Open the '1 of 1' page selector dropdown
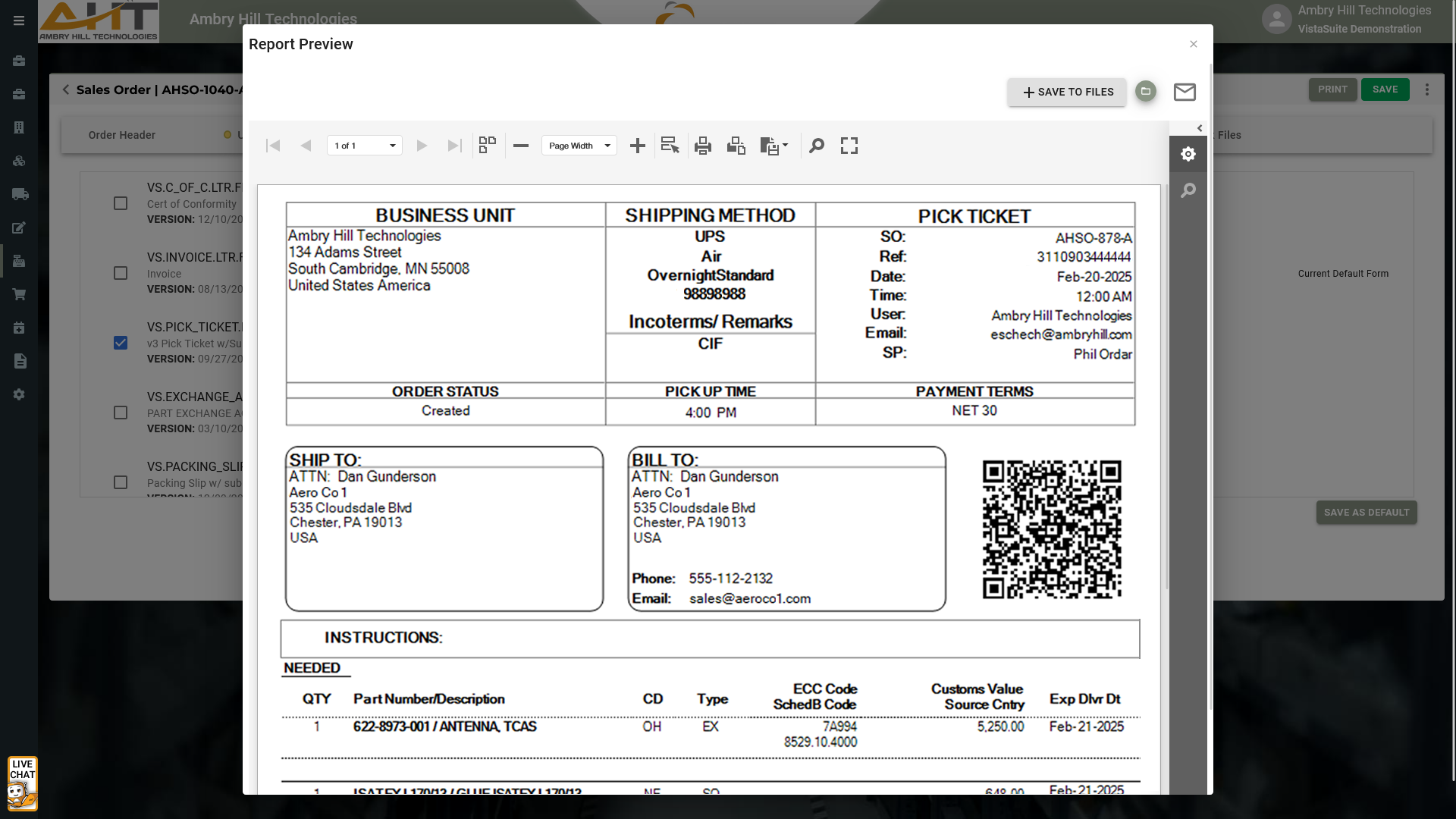The image size is (1456, 819). (365, 146)
